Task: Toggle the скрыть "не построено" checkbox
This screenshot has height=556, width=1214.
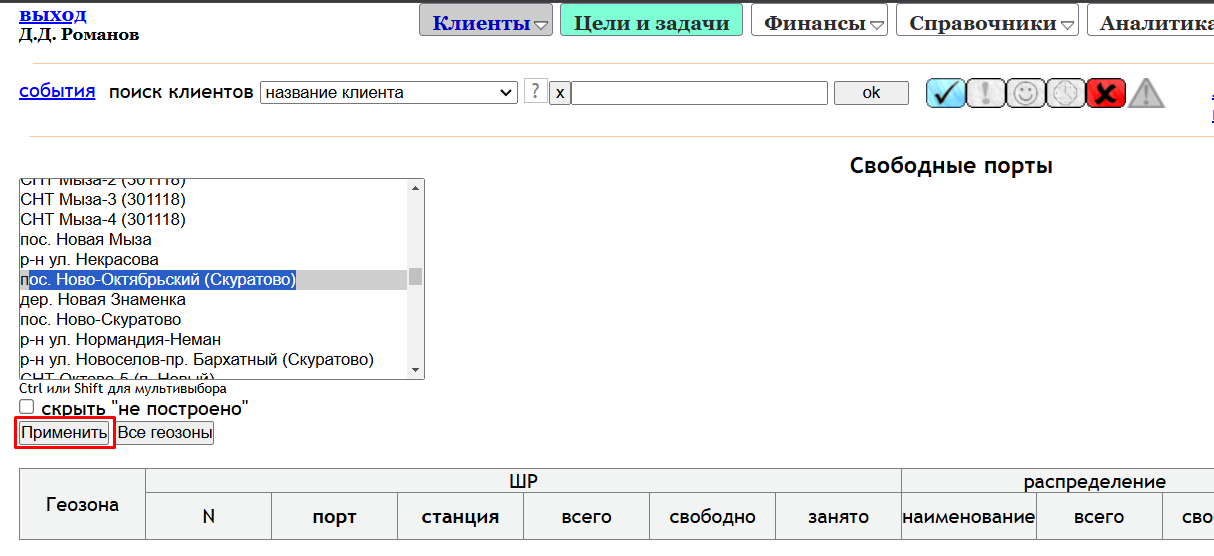Action: click(x=27, y=407)
